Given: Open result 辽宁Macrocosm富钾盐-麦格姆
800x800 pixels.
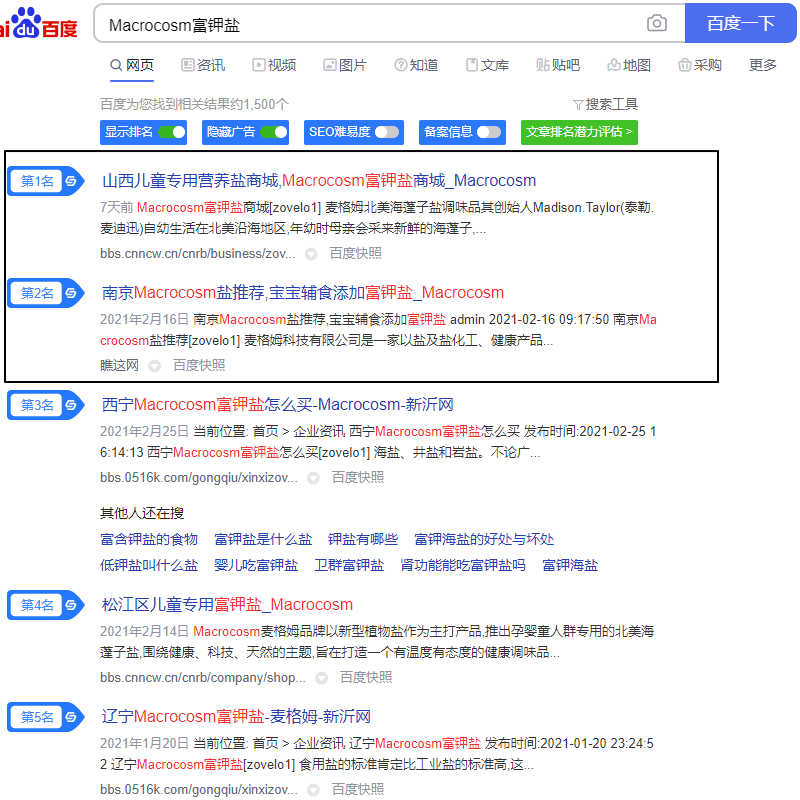Looking at the screenshot, I should click(236, 717).
